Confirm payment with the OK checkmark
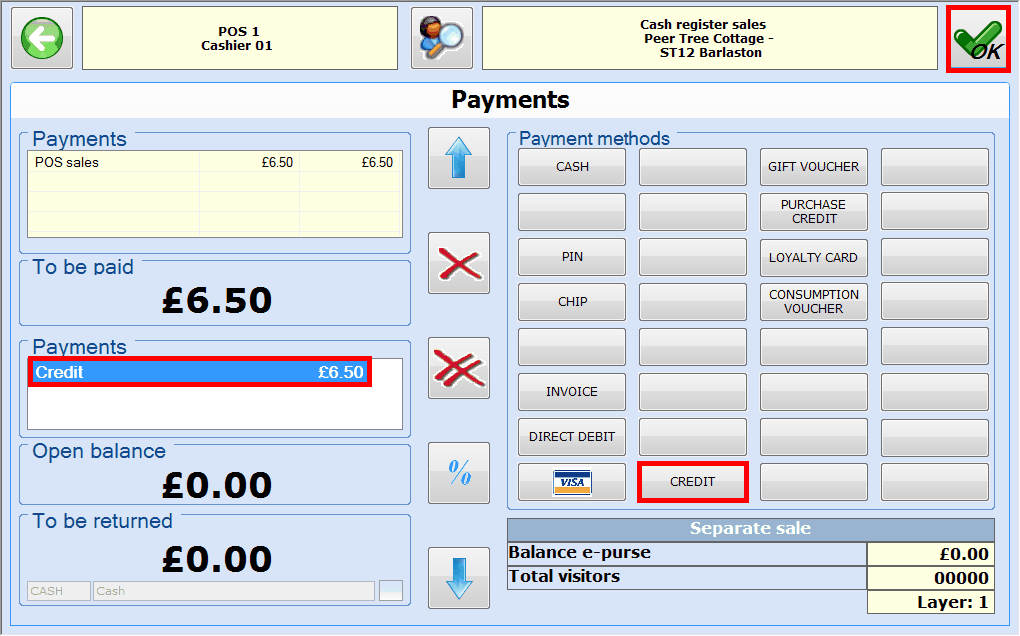The width and height of the screenshot is (1020, 636). coord(978,40)
